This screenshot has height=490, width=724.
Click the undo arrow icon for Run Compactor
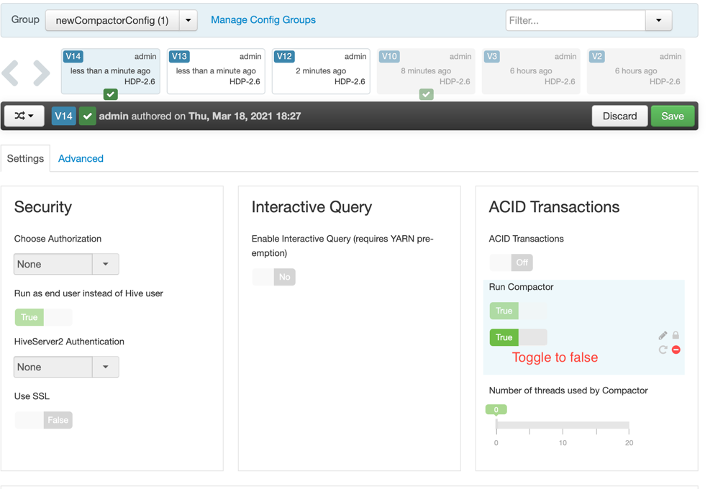663,350
